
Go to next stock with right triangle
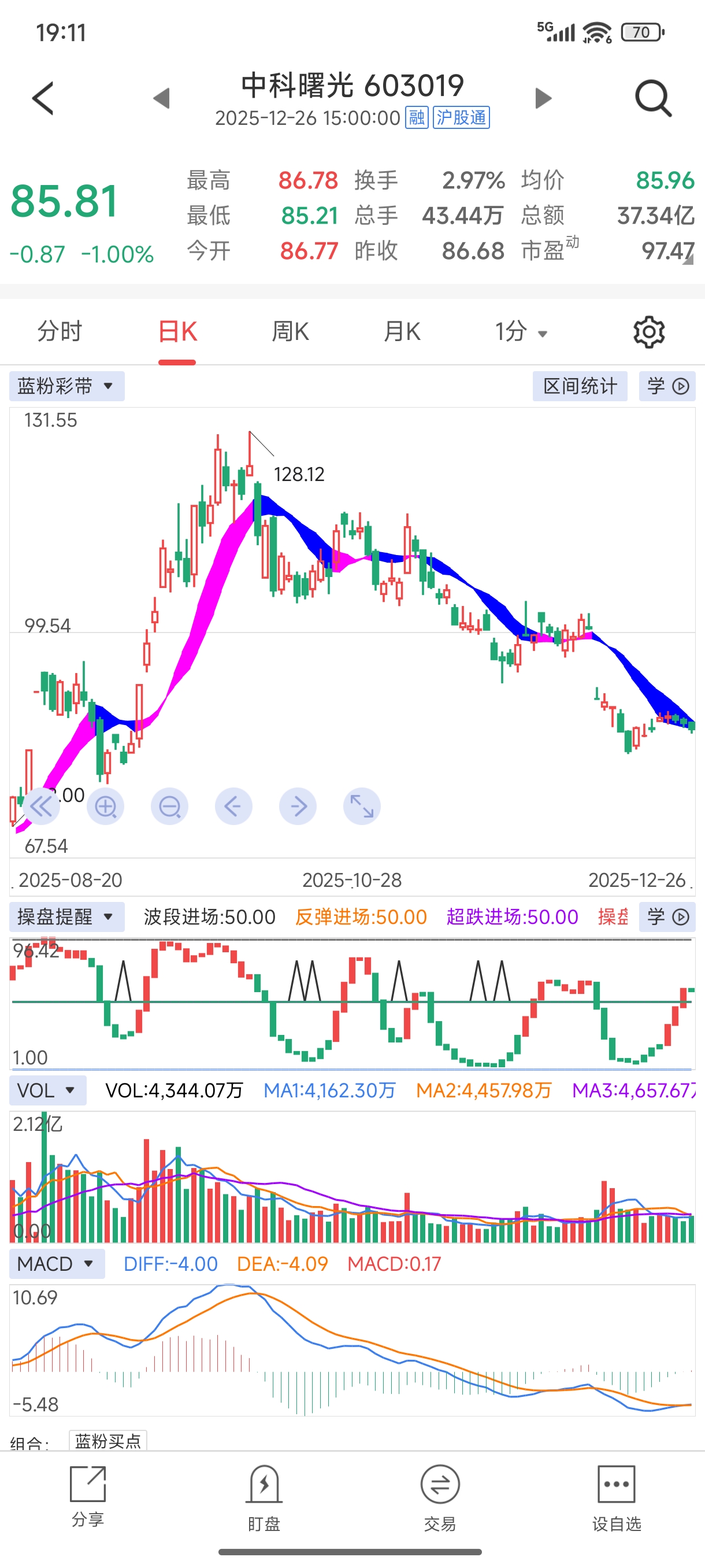[543, 98]
